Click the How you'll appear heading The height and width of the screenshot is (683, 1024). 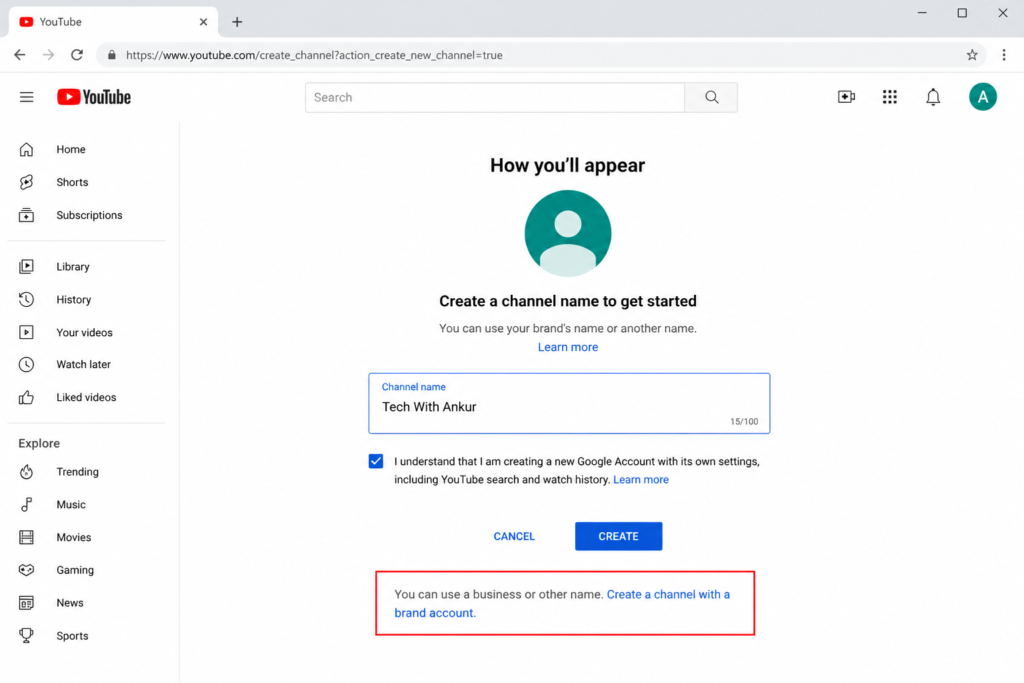[x=568, y=165]
